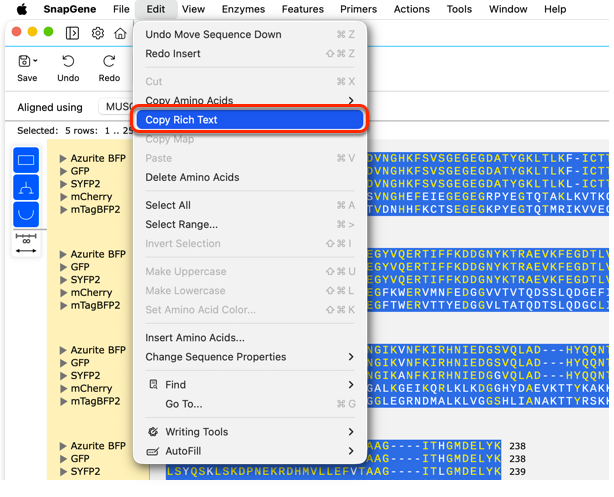Screen dimensions: 614x497
Task: Open Writing Tools submenu
Action: click(x=250, y=432)
